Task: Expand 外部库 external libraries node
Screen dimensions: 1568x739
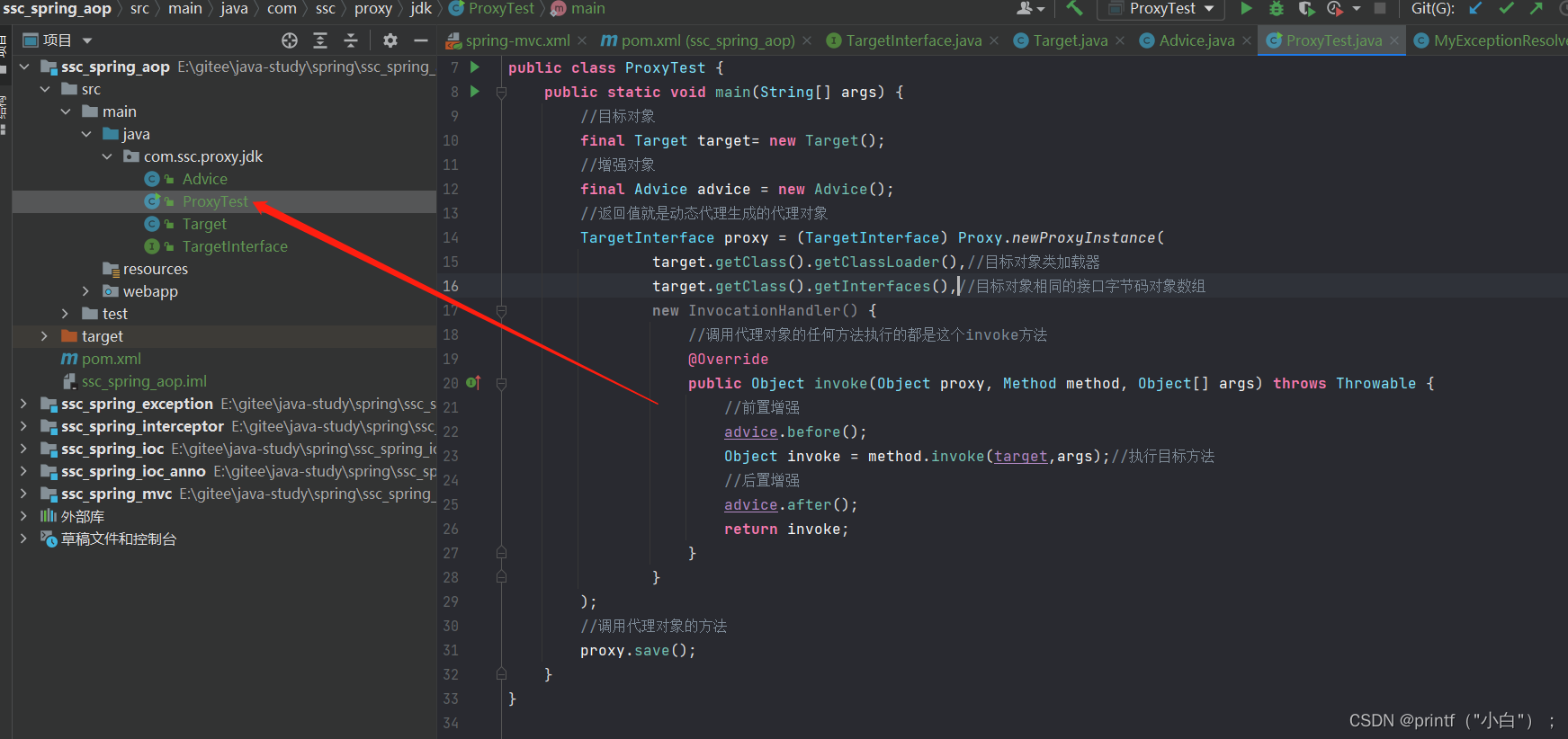Action: coord(24,516)
